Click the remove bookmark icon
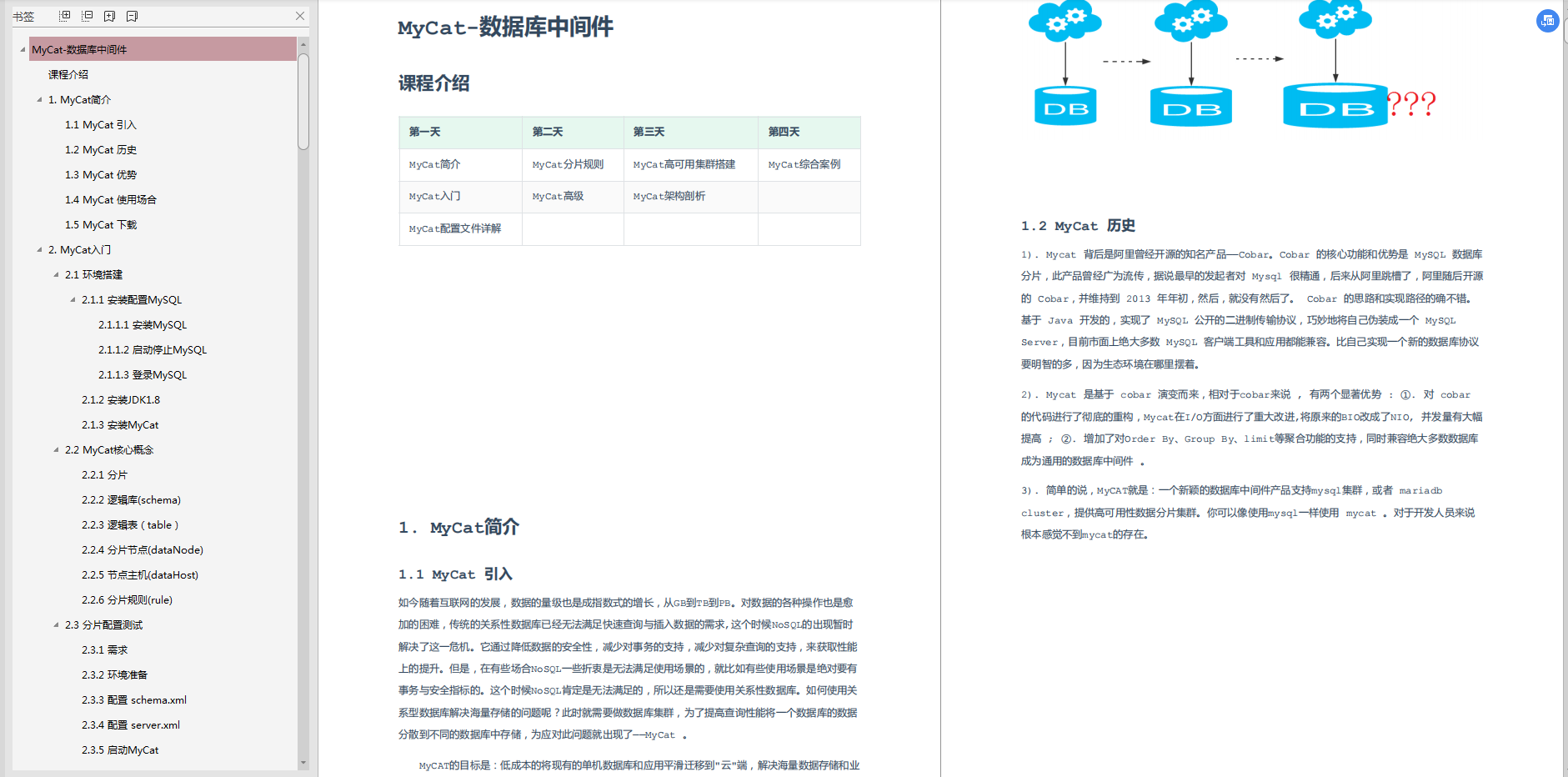This screenshot has height=777, width=1568. [x=130, y=15]
